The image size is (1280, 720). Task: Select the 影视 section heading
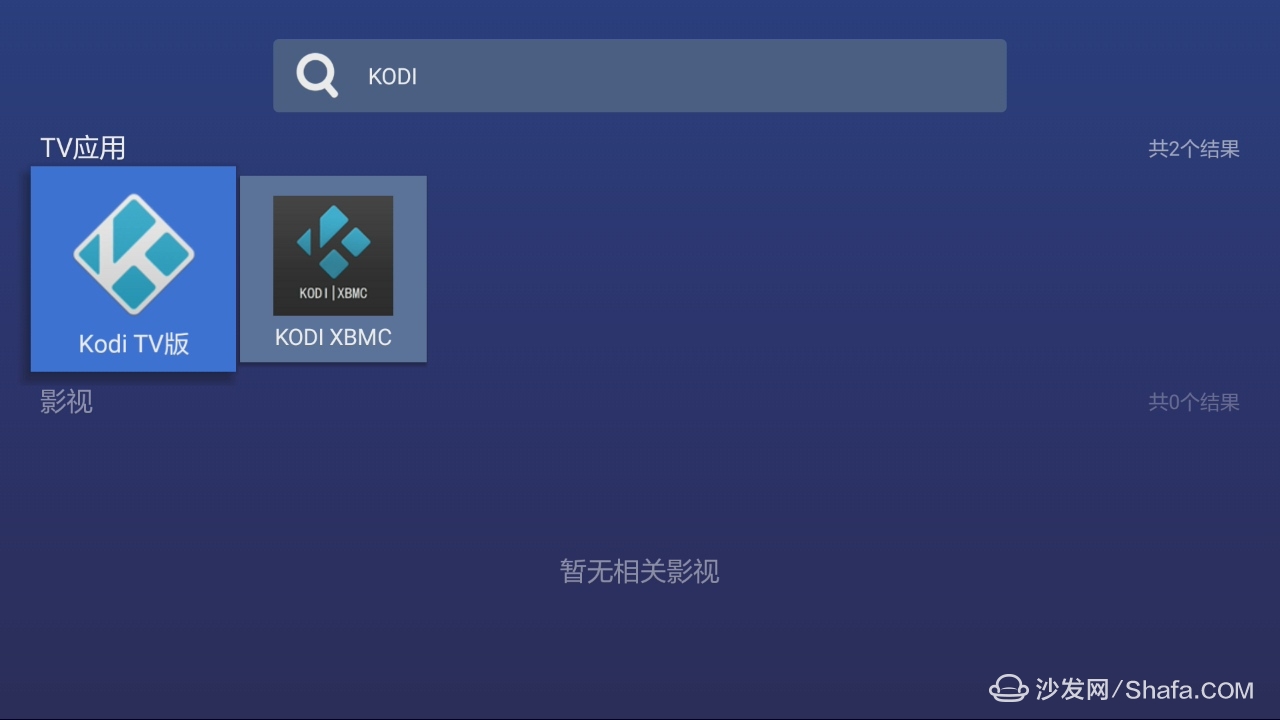[x=66, y=402]
